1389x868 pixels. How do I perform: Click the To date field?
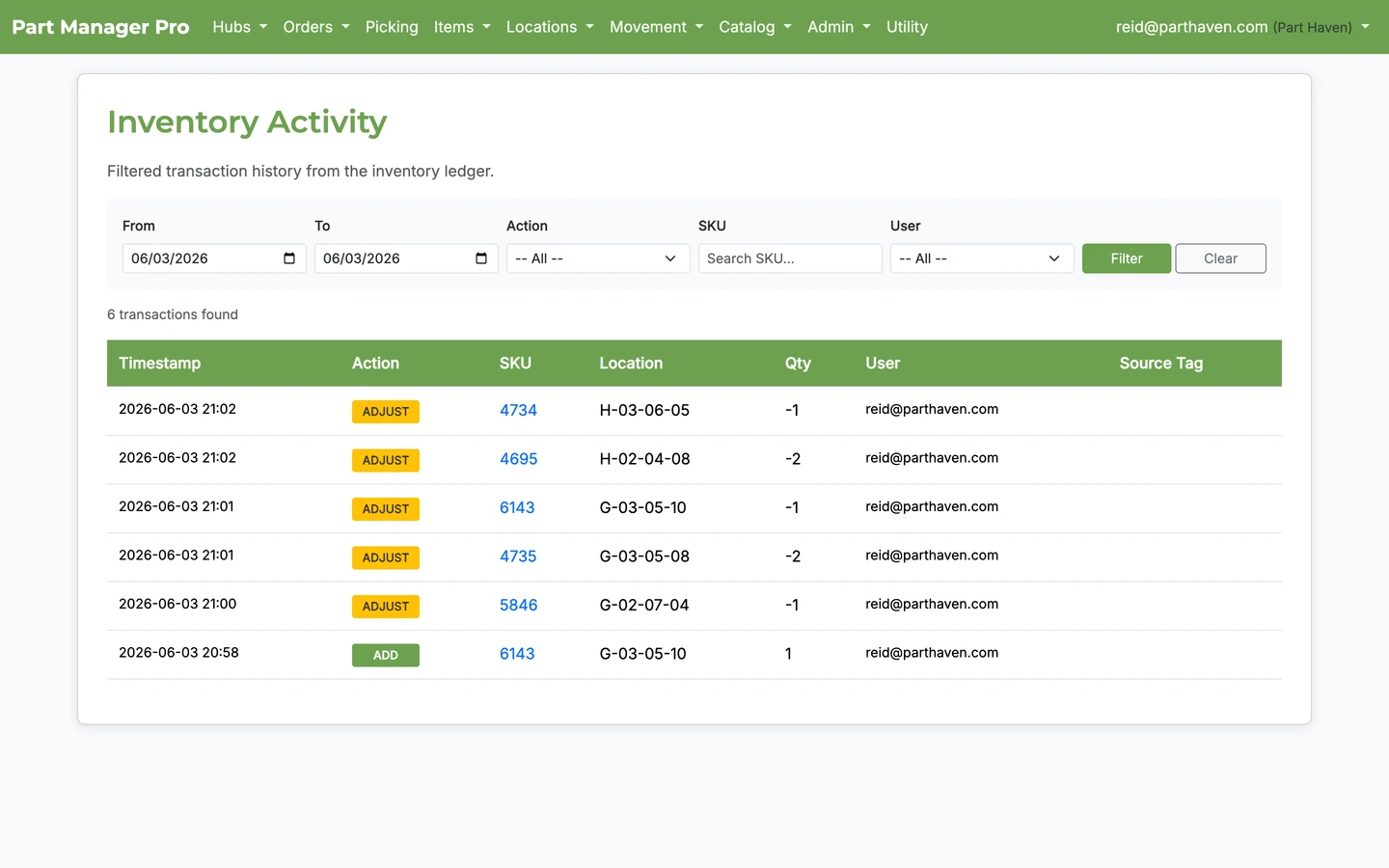pyautogui.click(x=406, y=258)
